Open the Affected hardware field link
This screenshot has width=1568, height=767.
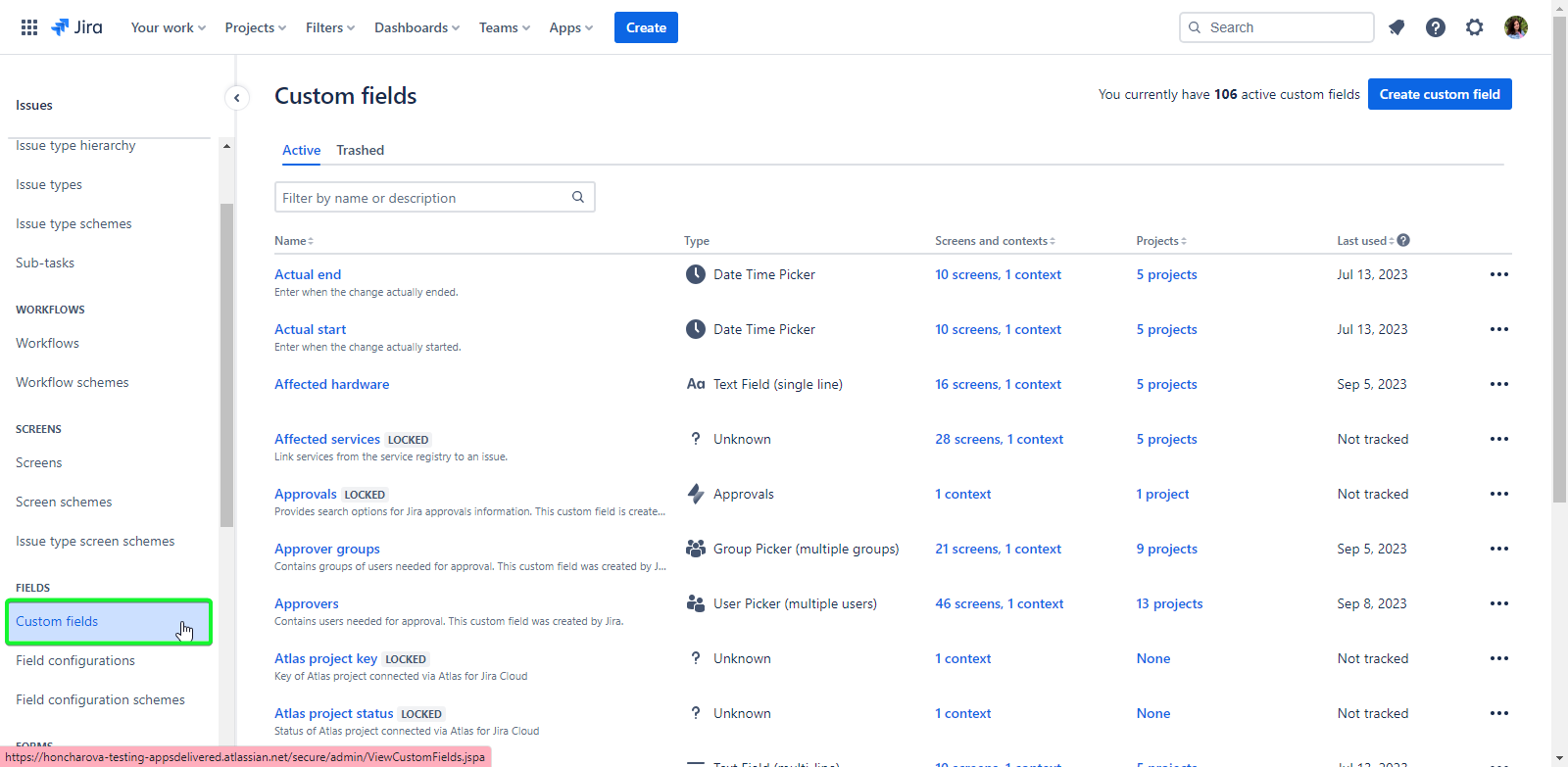pos(331,384)
